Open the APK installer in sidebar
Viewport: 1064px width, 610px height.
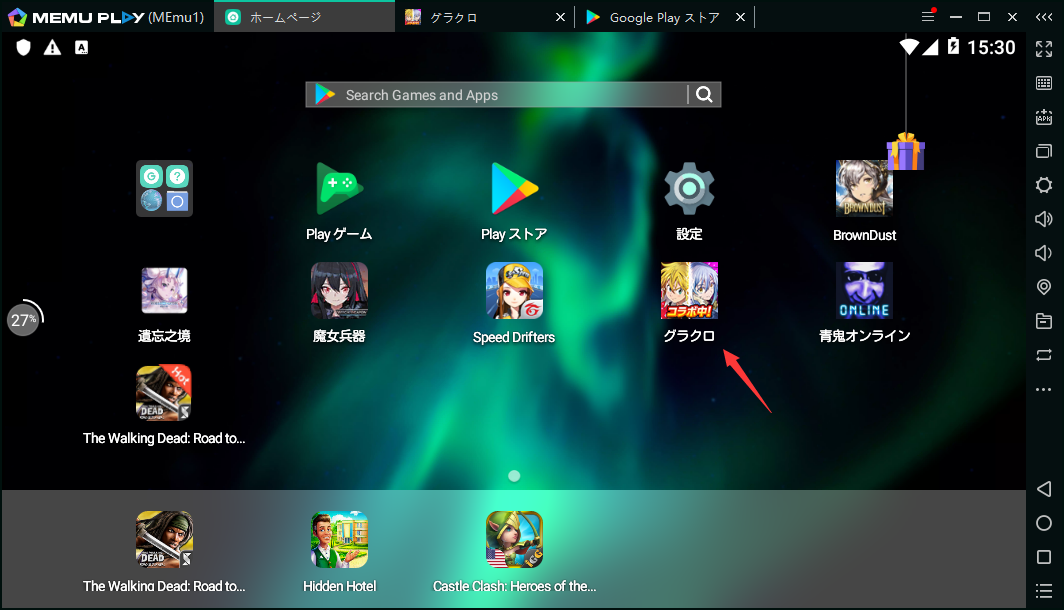tap(1044, 117)
